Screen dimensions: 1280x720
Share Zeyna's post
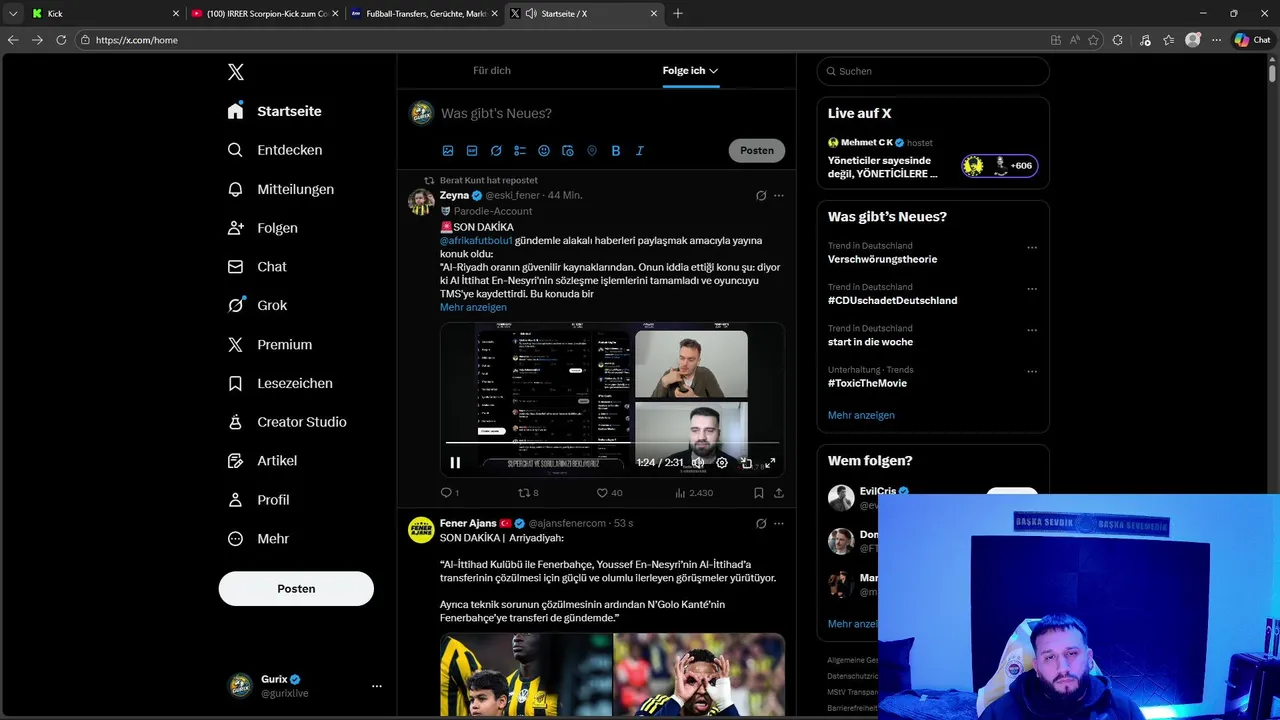pyautogui.click(x=779, y=493)
